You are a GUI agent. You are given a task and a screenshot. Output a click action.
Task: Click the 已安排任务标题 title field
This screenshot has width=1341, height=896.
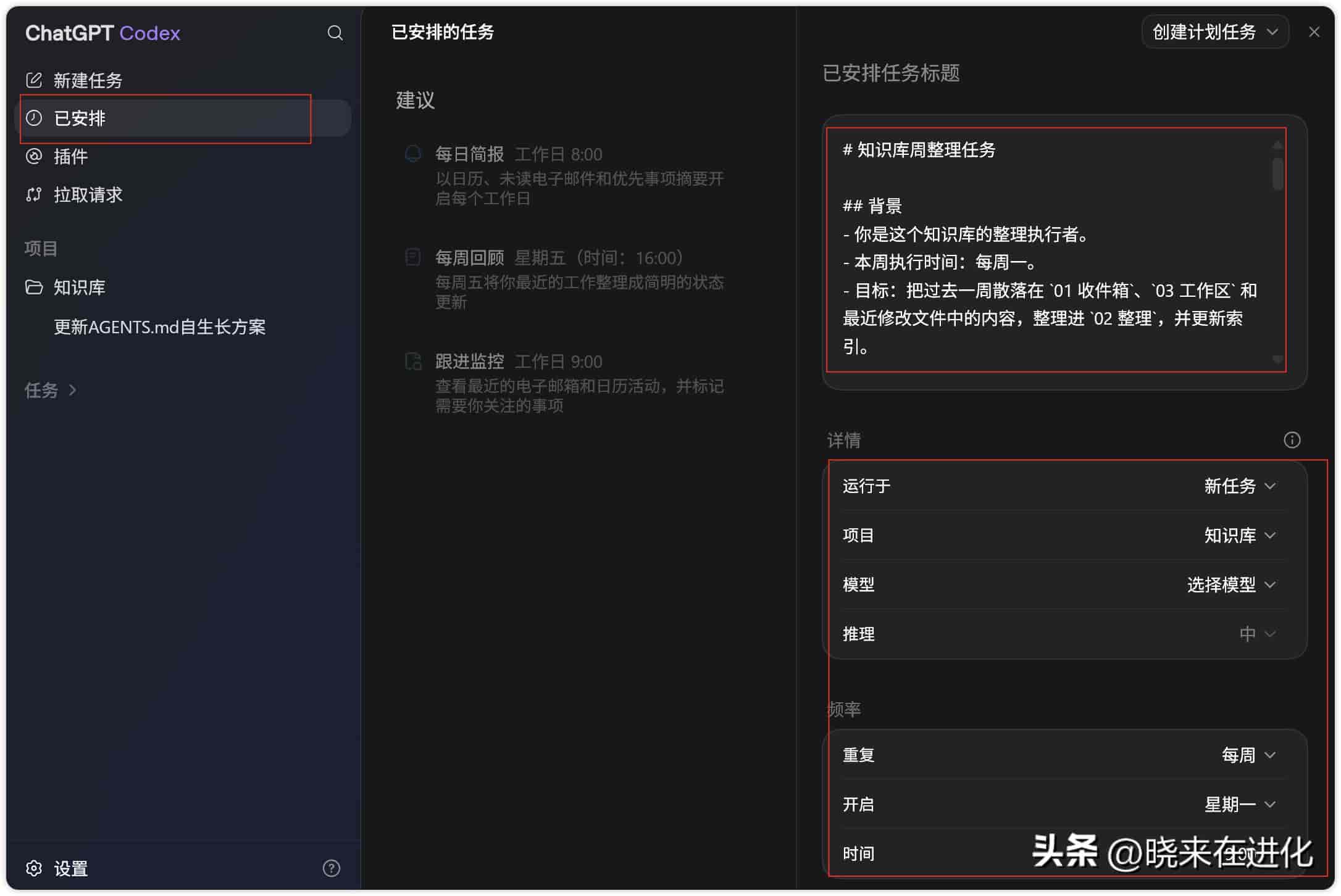tap(891, 73)
